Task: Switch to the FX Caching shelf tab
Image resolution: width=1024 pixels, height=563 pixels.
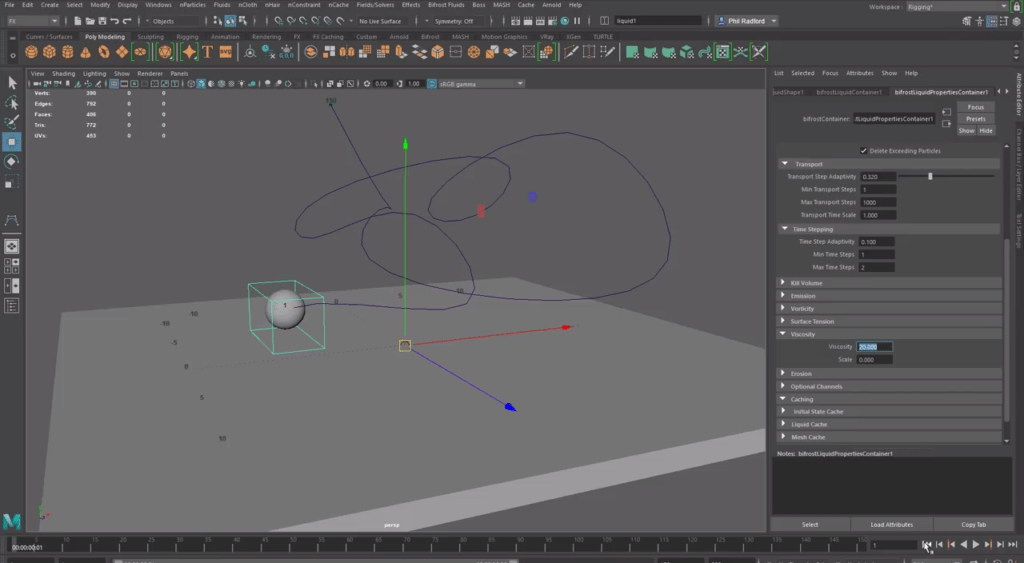Action: [x=327, y=37]
